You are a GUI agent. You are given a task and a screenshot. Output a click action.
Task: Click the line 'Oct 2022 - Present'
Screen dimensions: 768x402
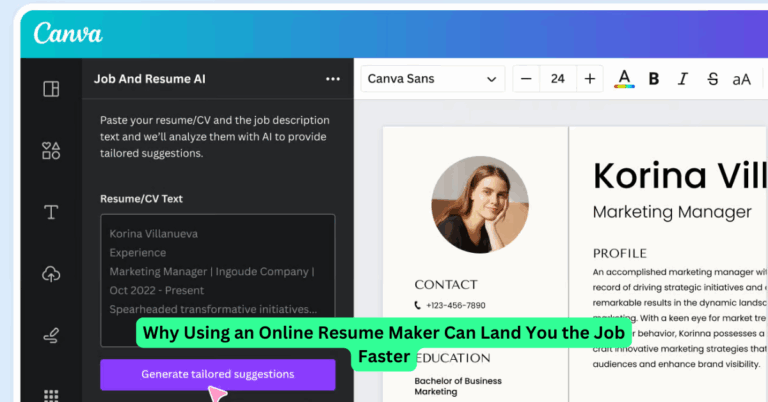tap(156, 290)
